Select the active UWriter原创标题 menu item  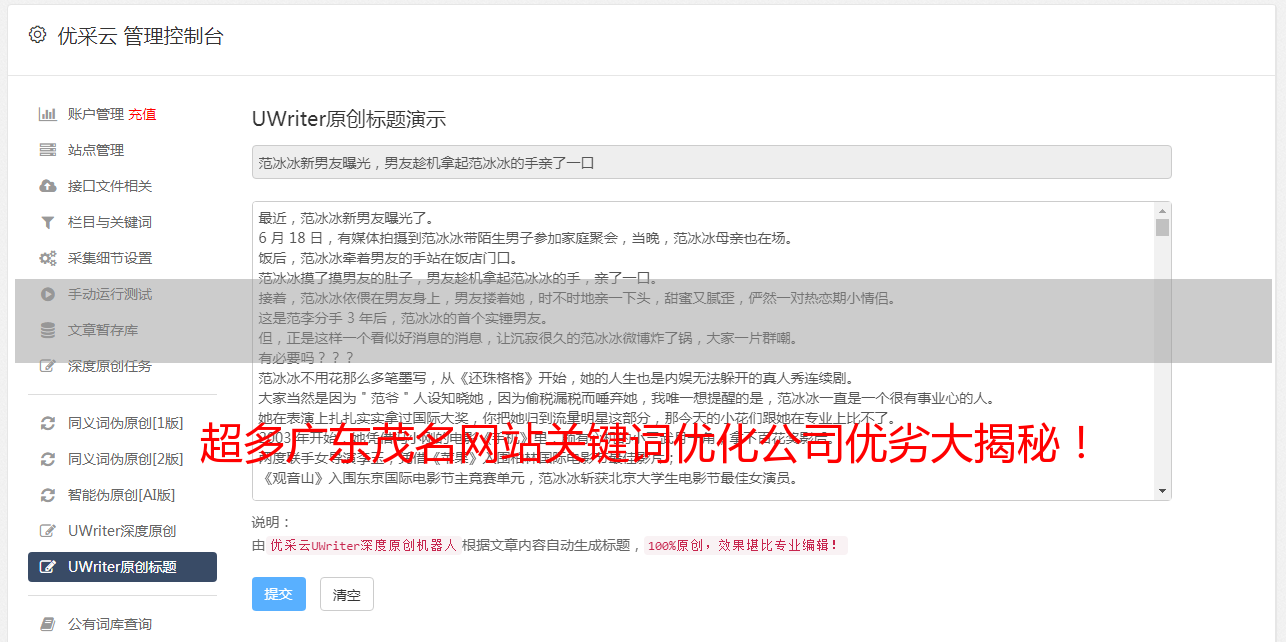click(x=122, y=567)
